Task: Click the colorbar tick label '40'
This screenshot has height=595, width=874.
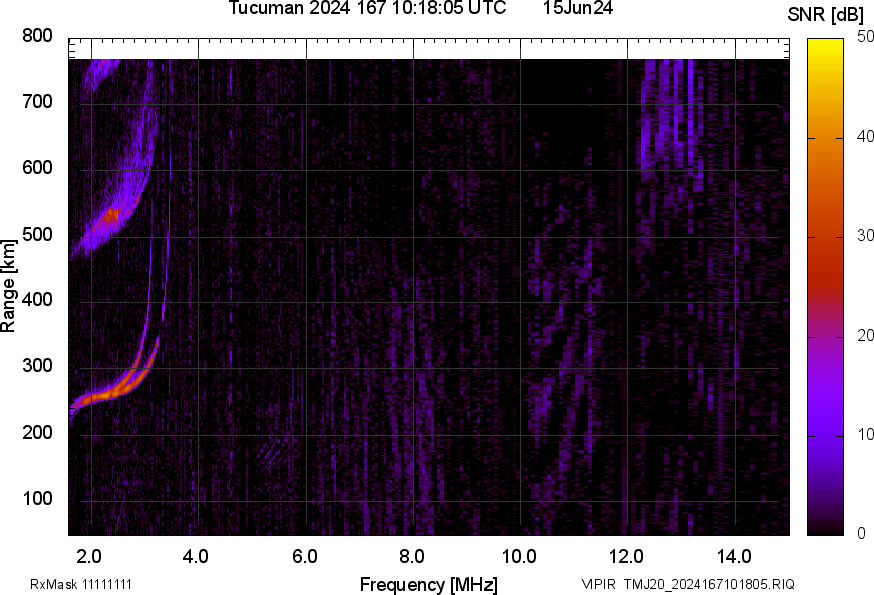Action: coord(865,137)
